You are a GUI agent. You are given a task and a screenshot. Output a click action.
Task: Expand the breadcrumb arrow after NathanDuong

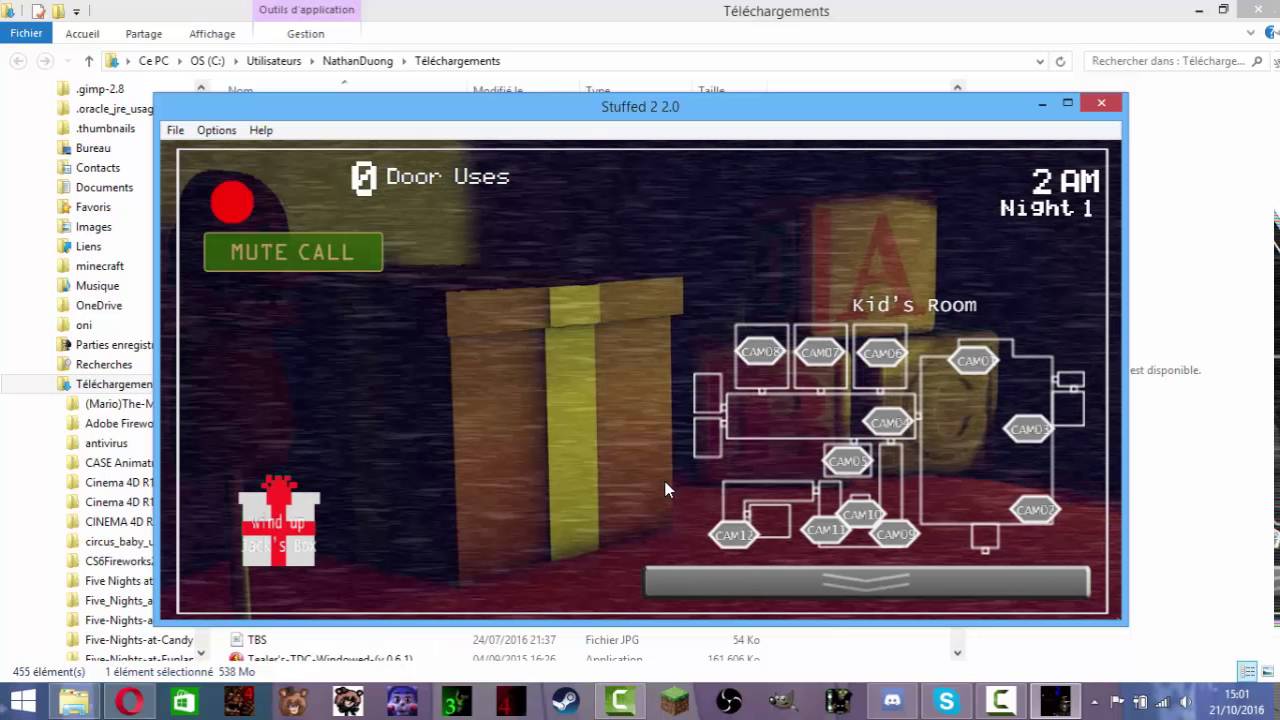click(x=404, y=61)
